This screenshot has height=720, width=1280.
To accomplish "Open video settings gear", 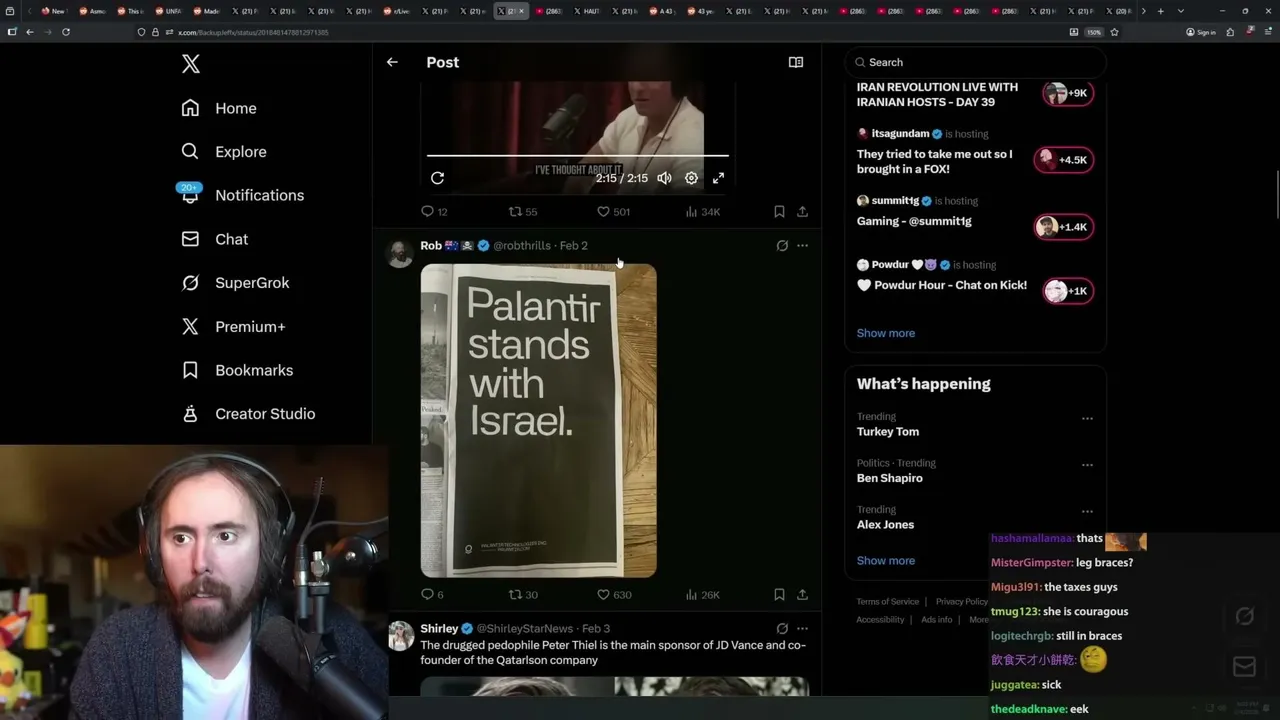I will point(691,178).
